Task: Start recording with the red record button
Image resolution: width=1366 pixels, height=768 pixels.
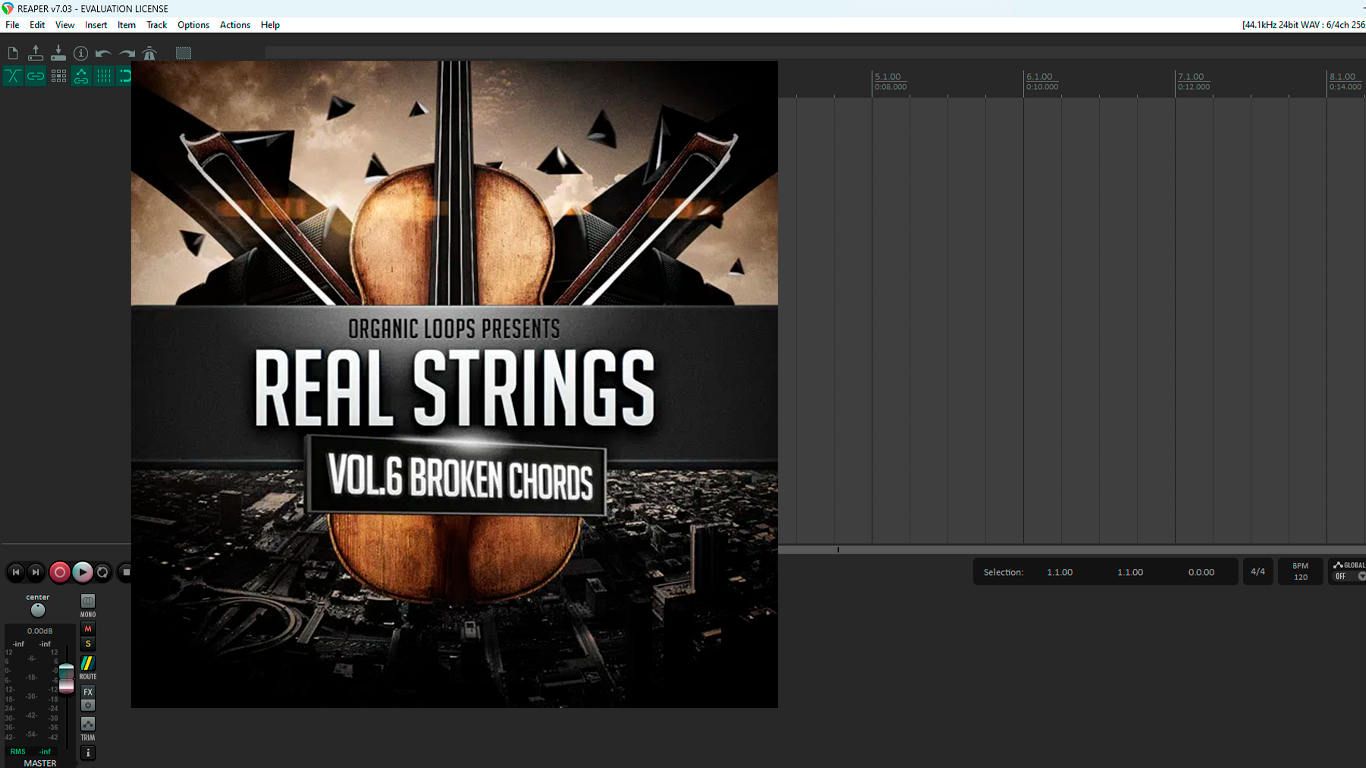Action: click(x=60, y=572)
